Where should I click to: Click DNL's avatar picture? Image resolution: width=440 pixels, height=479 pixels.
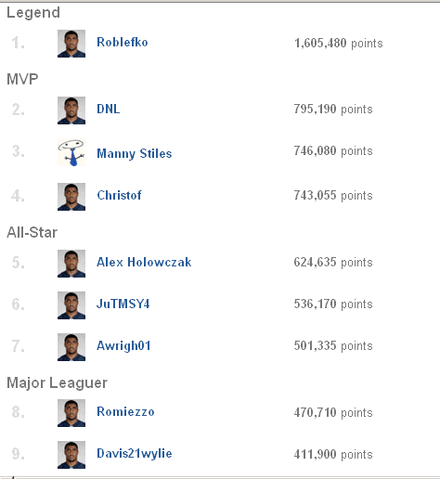[71, 110]
